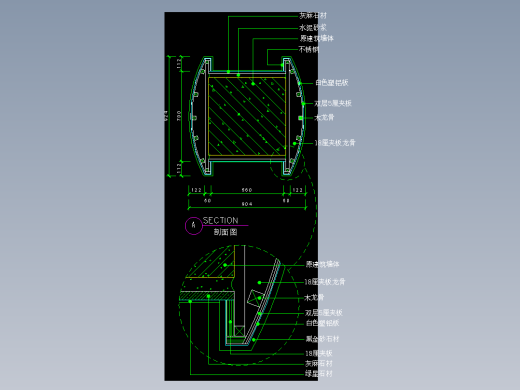
Task: Click 双层5厘夹板 label of the section view
Action: (x=333, y=103)
